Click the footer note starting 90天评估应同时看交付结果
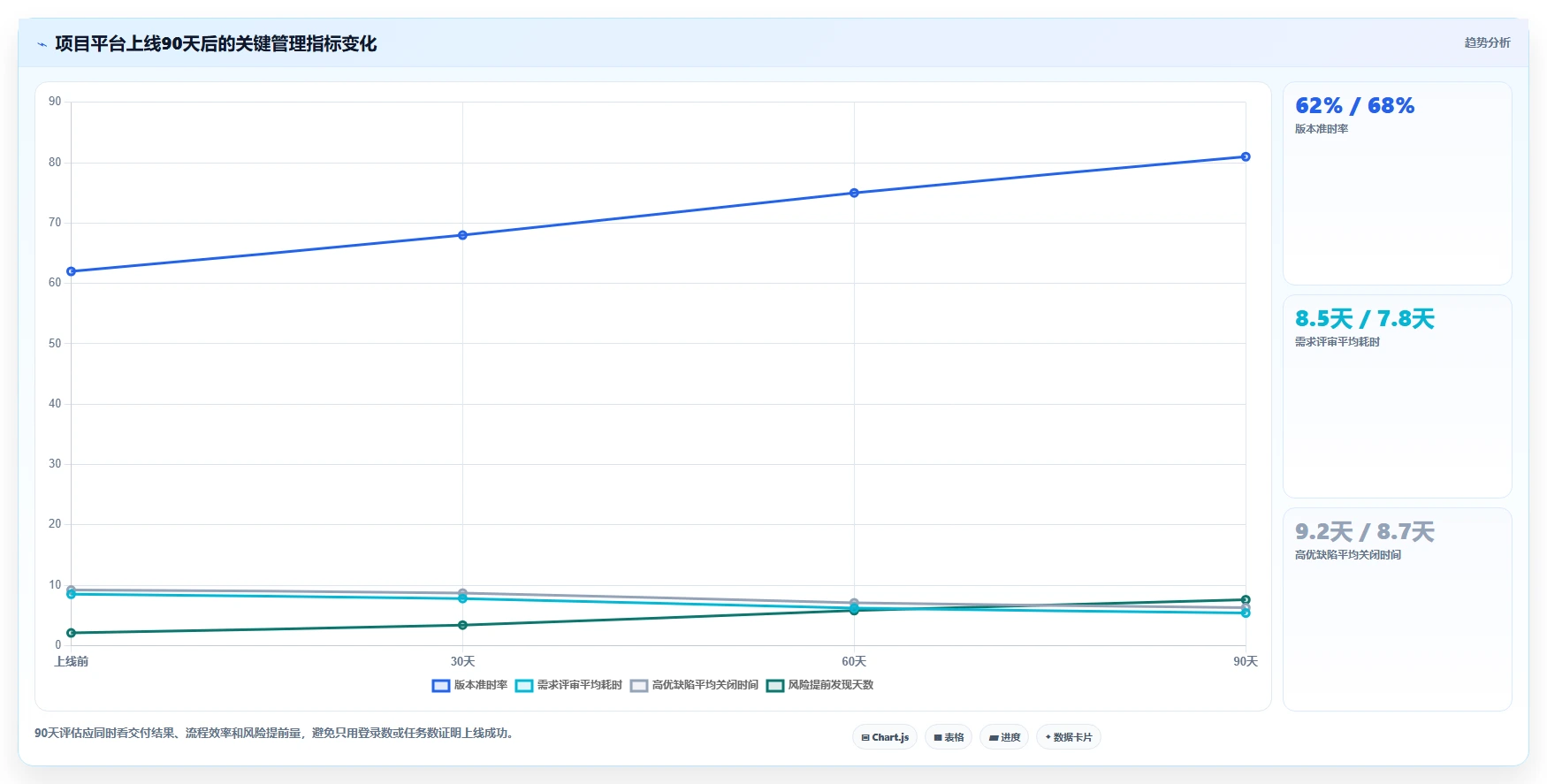Viewport: 1547px width, 784px height. point(274,733)
